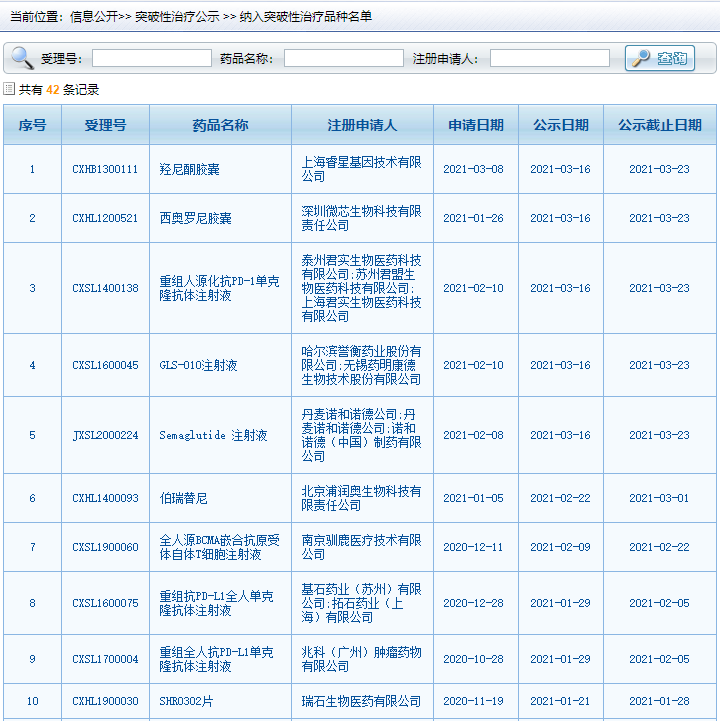This screenshot has width=720, height=721.
Task: Click drug name 重组抗PD-L1全人单克隆抗体注射液
Action: click(216, 603)
